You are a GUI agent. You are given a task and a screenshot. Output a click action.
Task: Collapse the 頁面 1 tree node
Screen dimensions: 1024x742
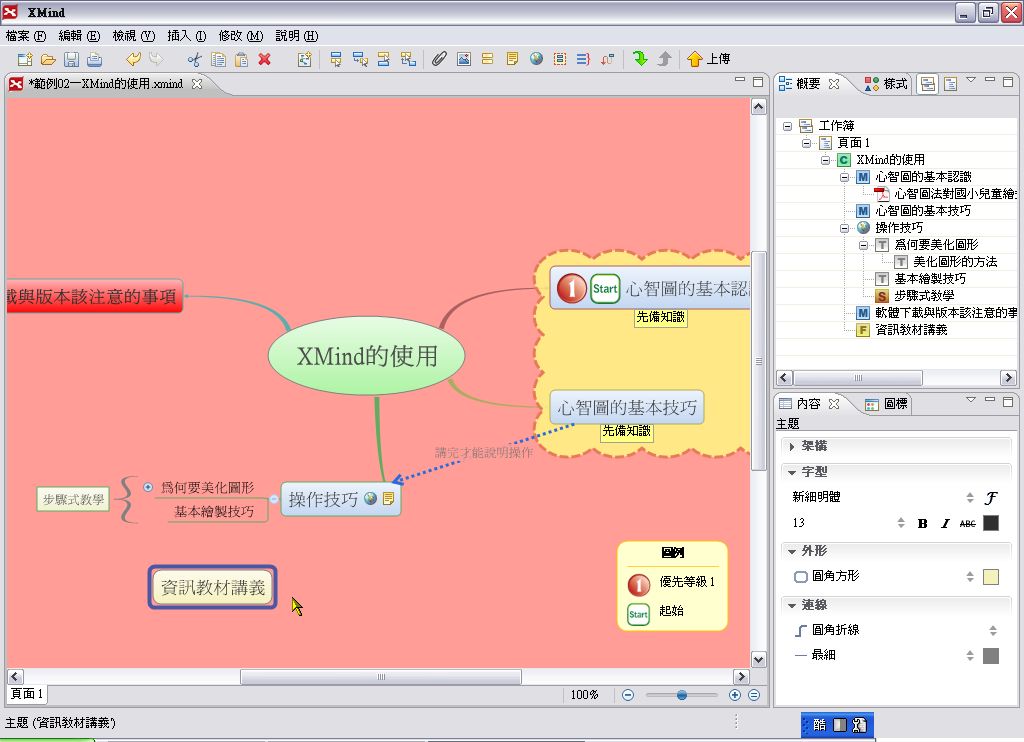(807, 143)
